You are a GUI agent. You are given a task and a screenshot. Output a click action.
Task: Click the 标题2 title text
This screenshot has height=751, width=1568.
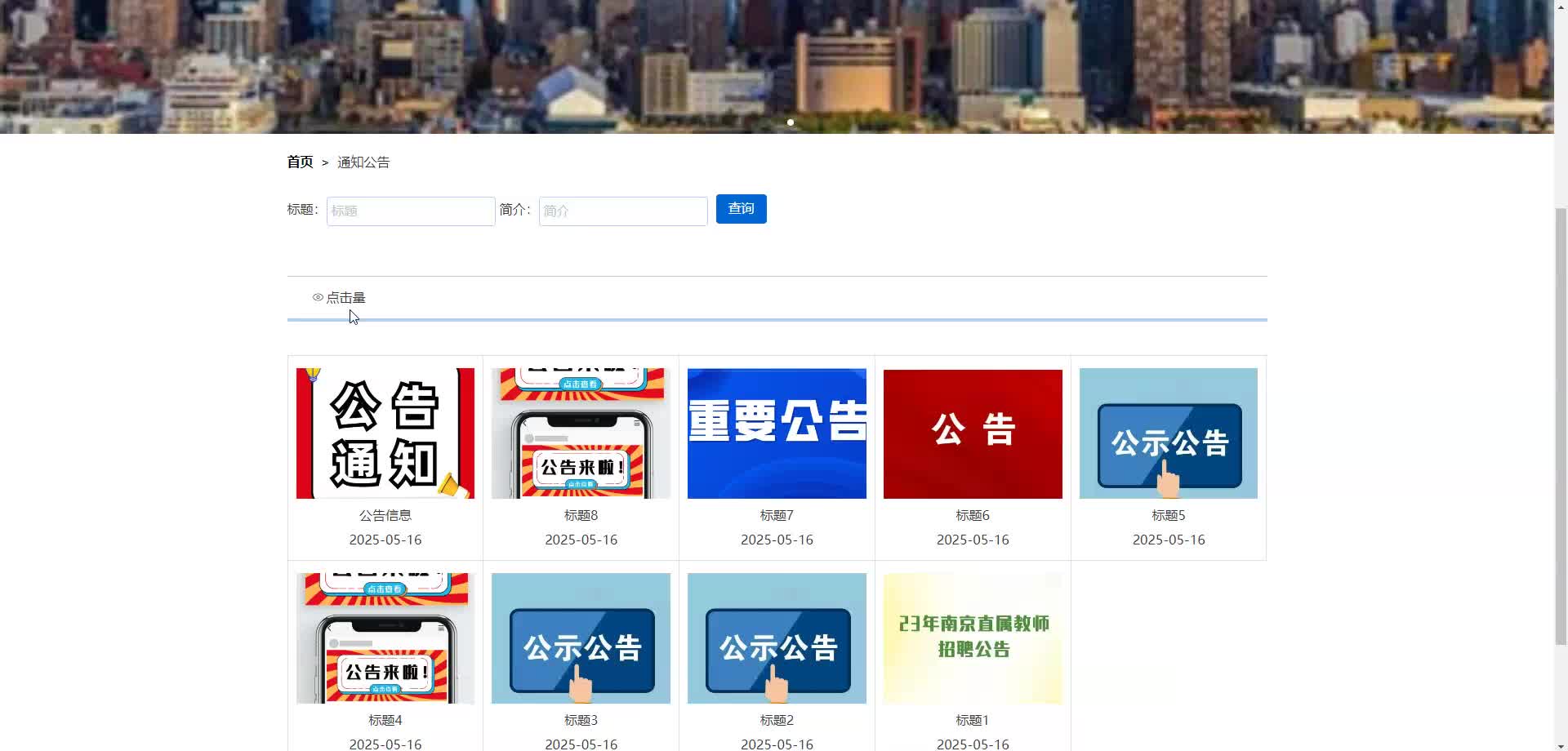click(x=777, y=721)
